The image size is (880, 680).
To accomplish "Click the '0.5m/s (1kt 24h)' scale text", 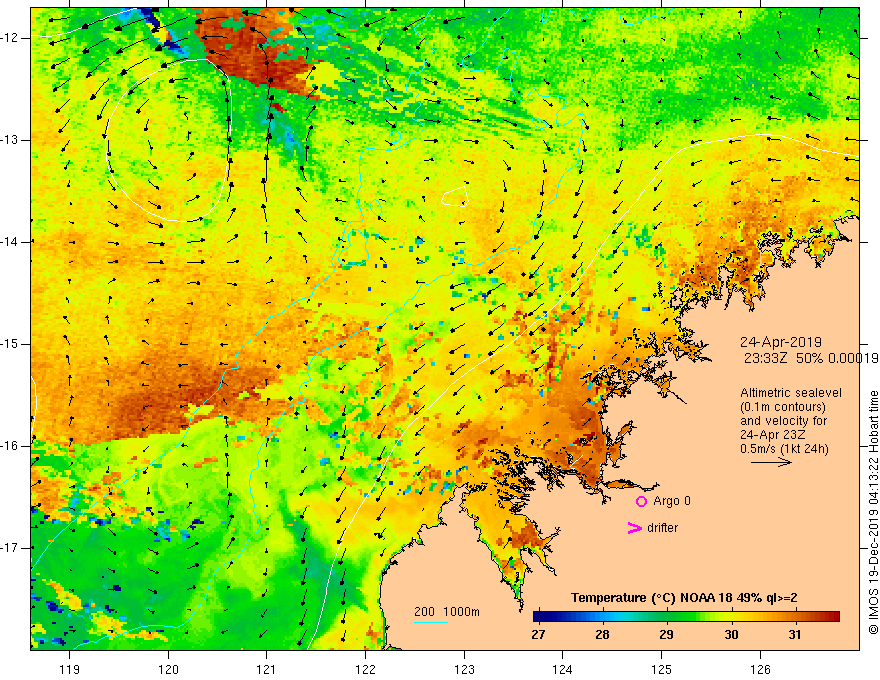I will click(x=784, y=449).
